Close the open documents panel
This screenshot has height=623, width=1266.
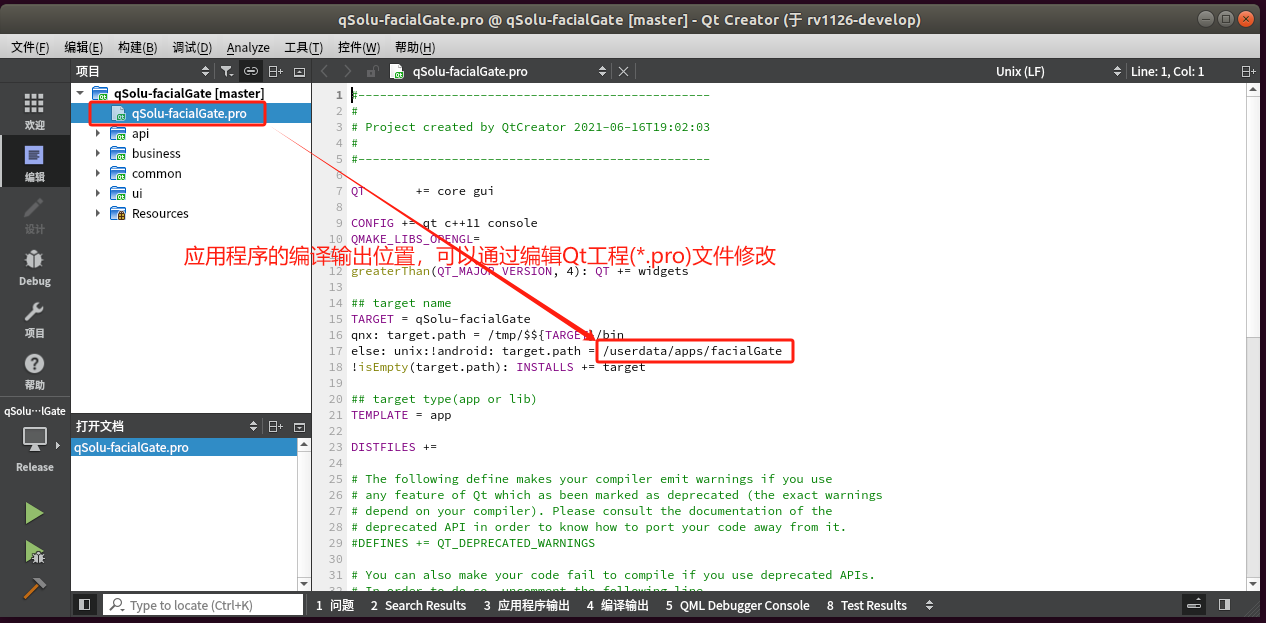[x=299, y=426]
